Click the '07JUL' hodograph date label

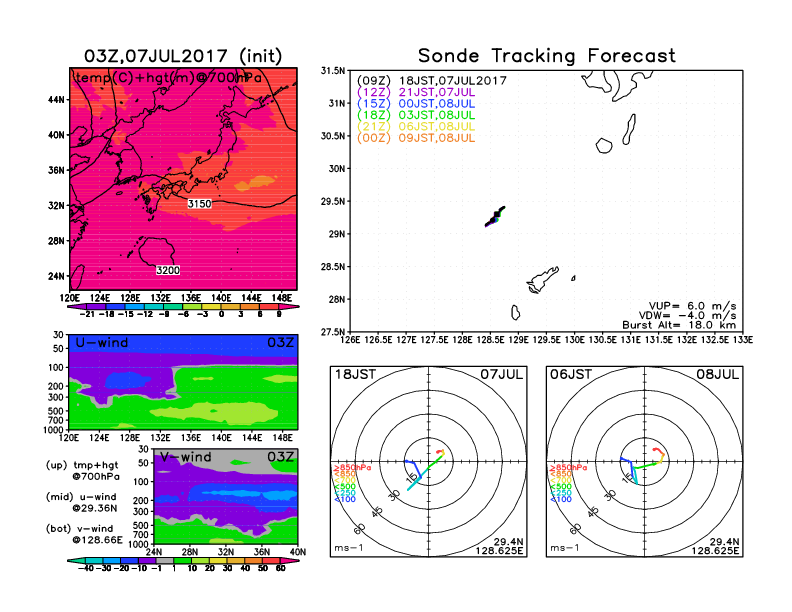click(502, 375)
